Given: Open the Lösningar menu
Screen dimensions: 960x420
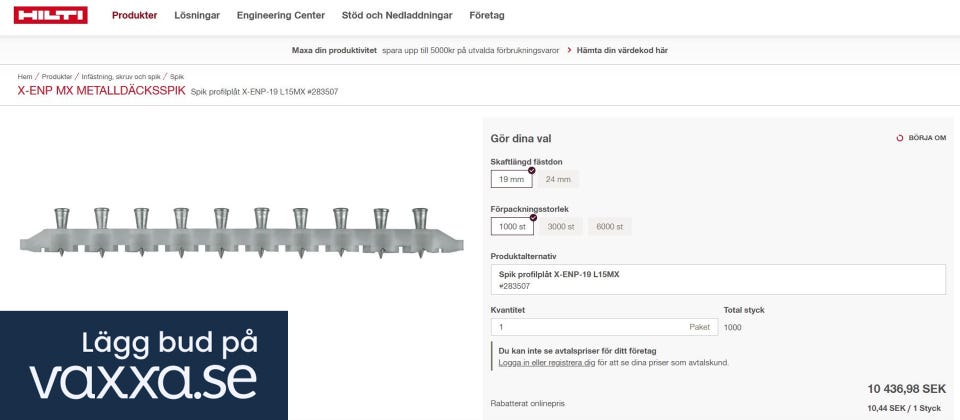Looking at the screenshot, I should click(x=197, y=15).
